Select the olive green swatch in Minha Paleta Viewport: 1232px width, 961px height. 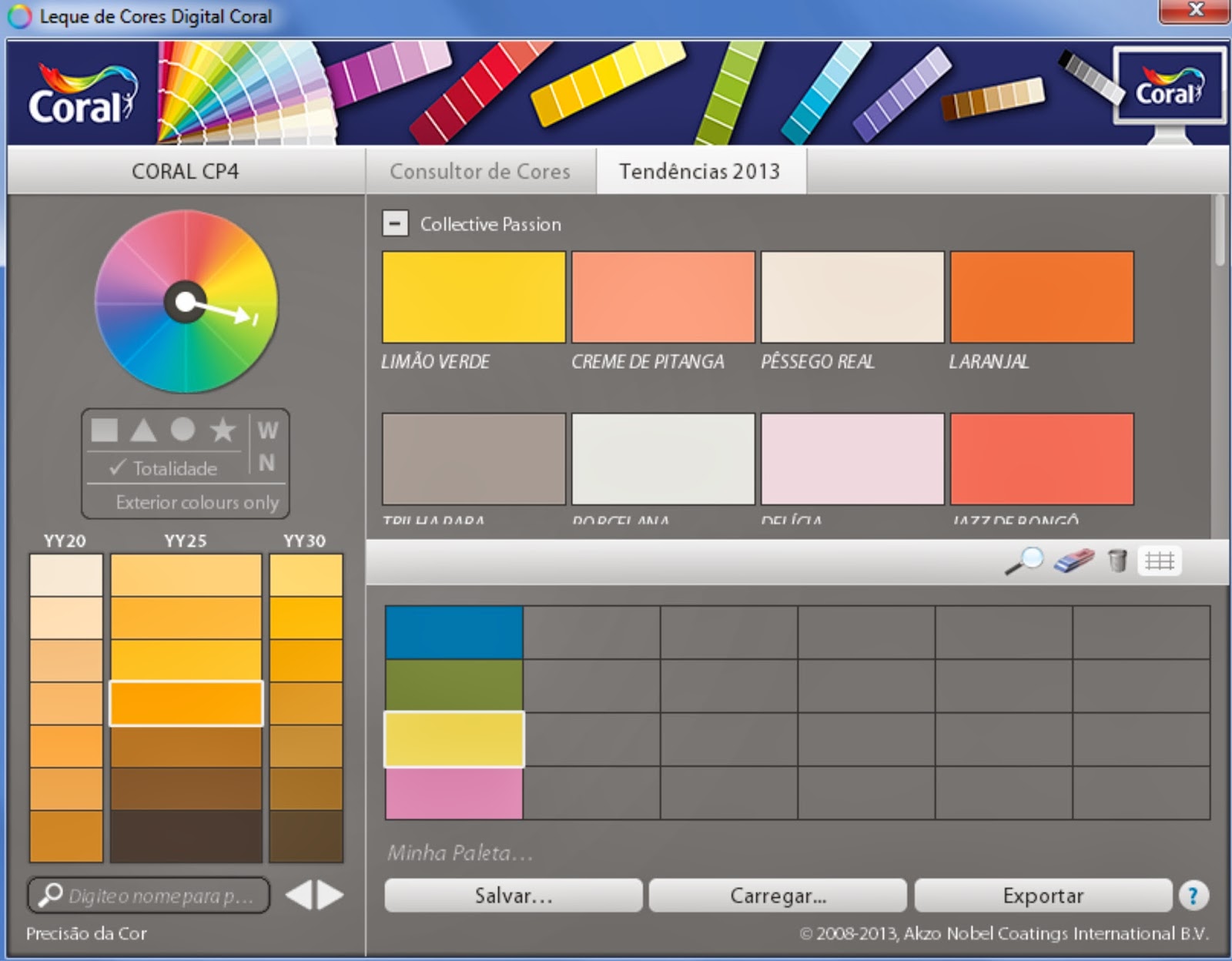[x=454, y=685]
